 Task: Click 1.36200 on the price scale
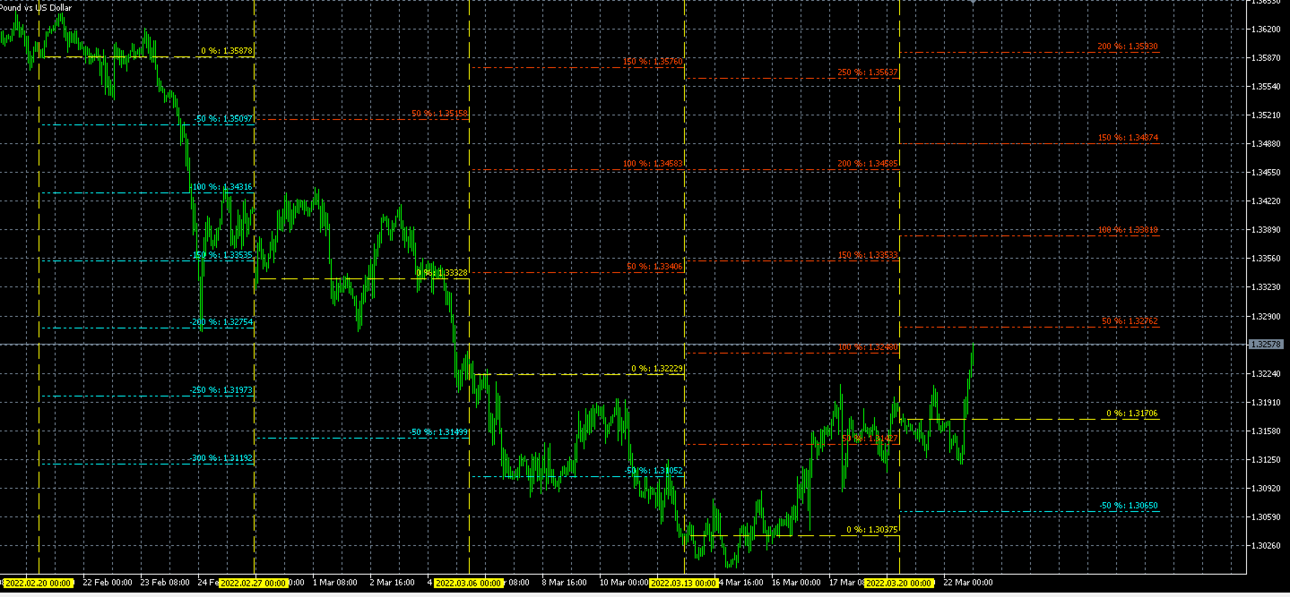point(1266,29)
